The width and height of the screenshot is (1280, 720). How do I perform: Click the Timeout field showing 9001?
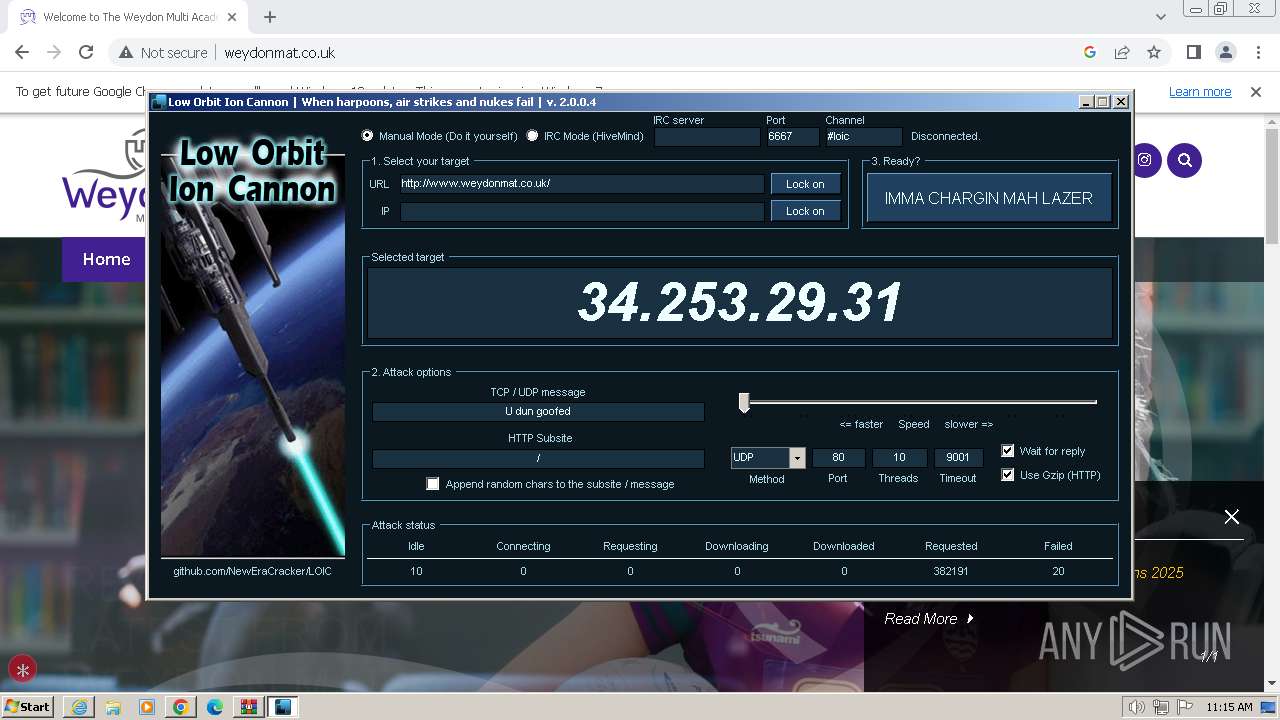pyautogui.click(x=958, y=458)
